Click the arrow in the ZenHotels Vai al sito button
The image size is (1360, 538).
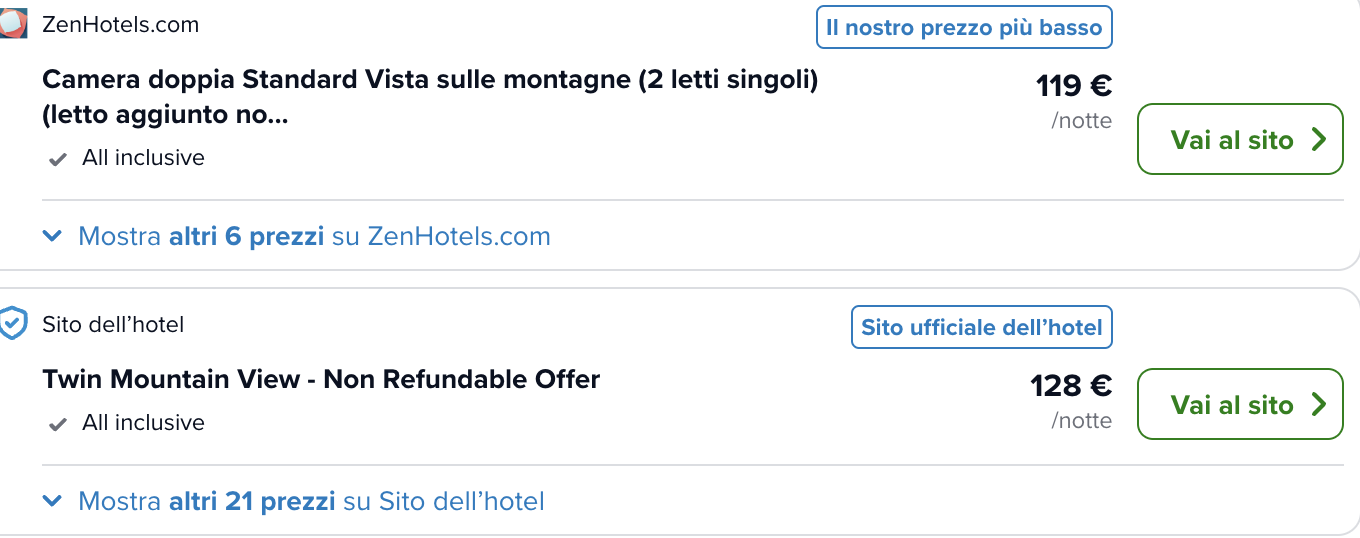[x=1318, y=140]
